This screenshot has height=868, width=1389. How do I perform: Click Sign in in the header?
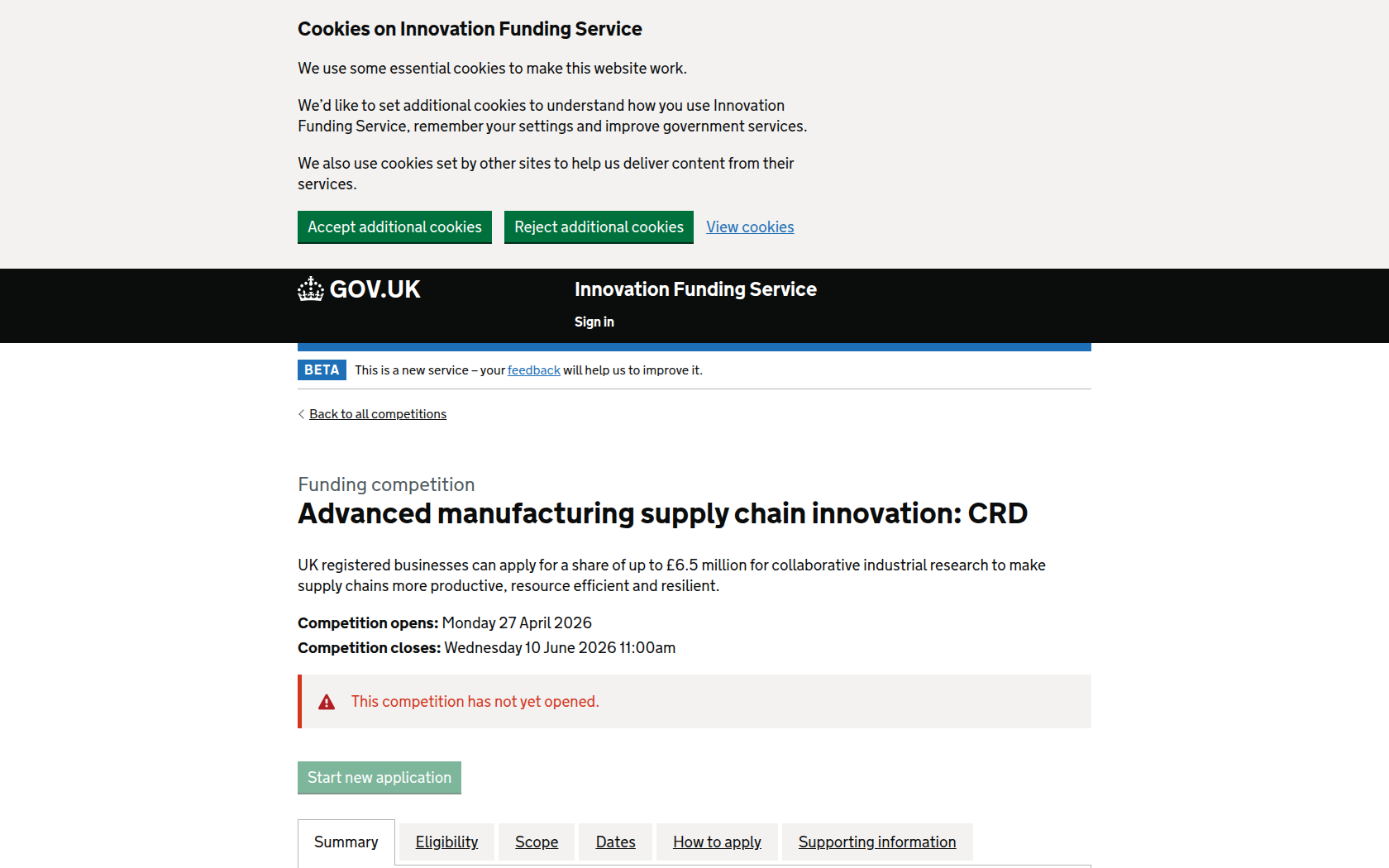click(594, 322)
